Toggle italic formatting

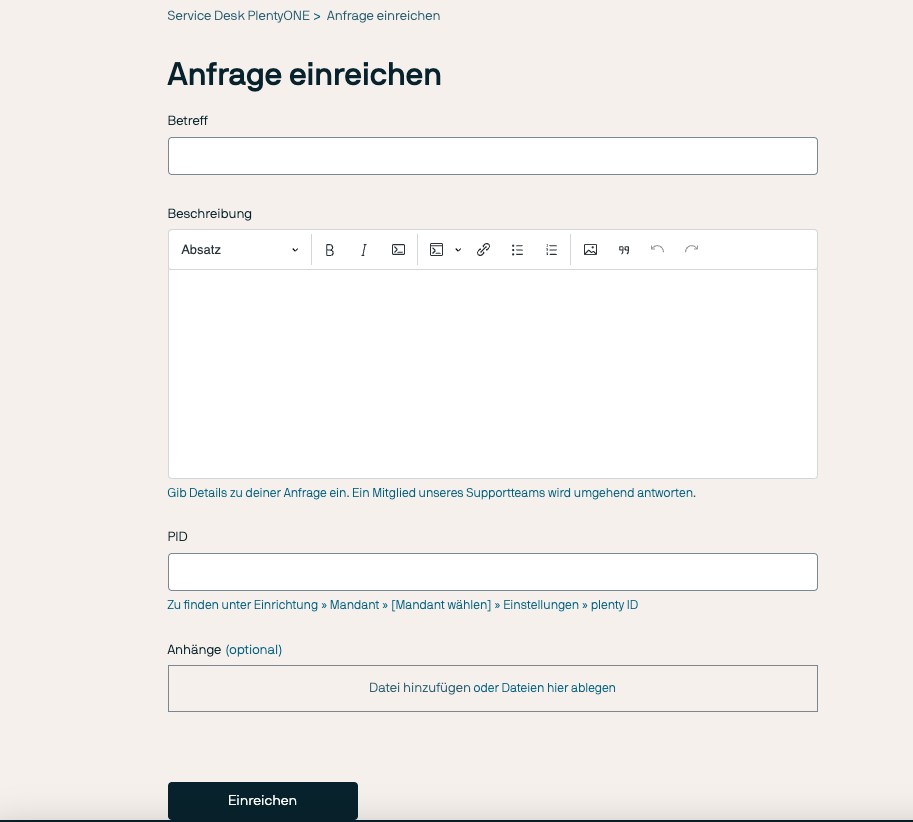[363, 249]
